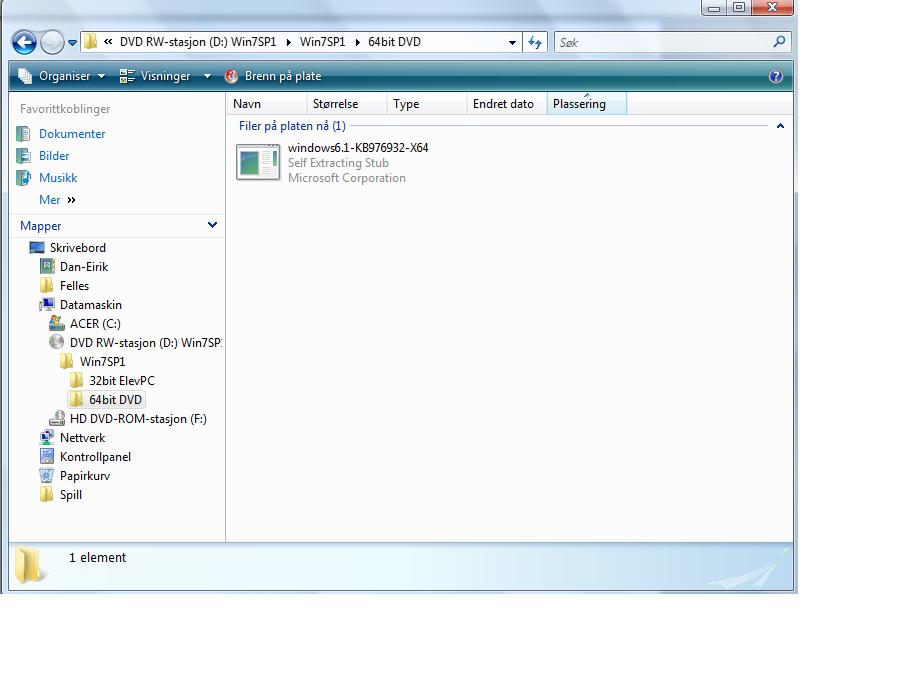Sort by Endret dato column header
Viewport: 912px width, 684px height.
[x=507, y=104]
